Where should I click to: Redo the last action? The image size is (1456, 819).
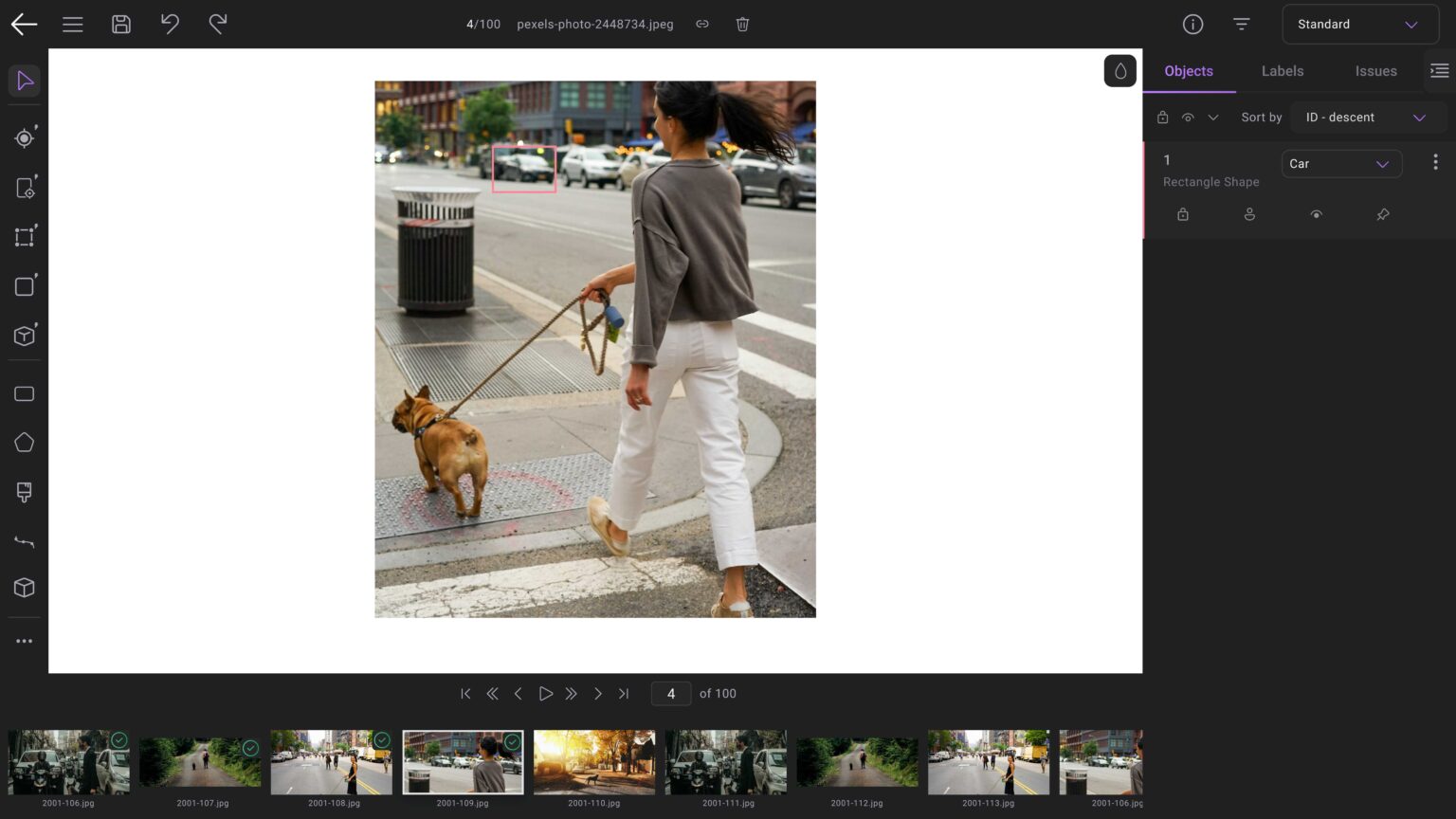(x=218, y=25)
